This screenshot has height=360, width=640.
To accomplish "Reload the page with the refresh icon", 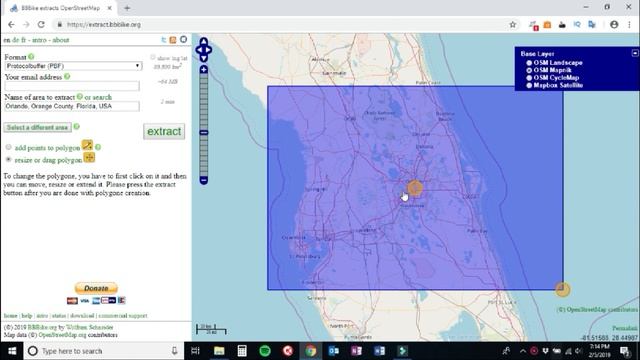I will tap(41, 24).
